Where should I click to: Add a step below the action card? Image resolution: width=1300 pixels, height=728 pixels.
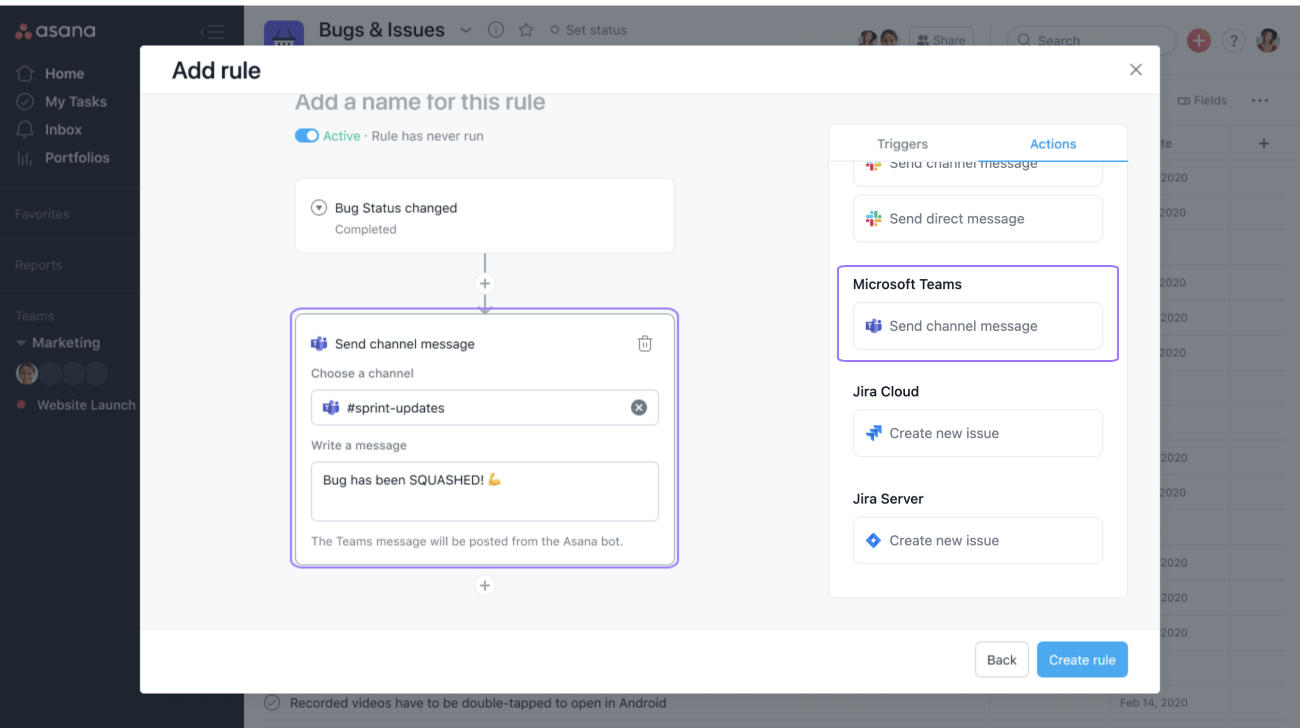tap(485, 586)
